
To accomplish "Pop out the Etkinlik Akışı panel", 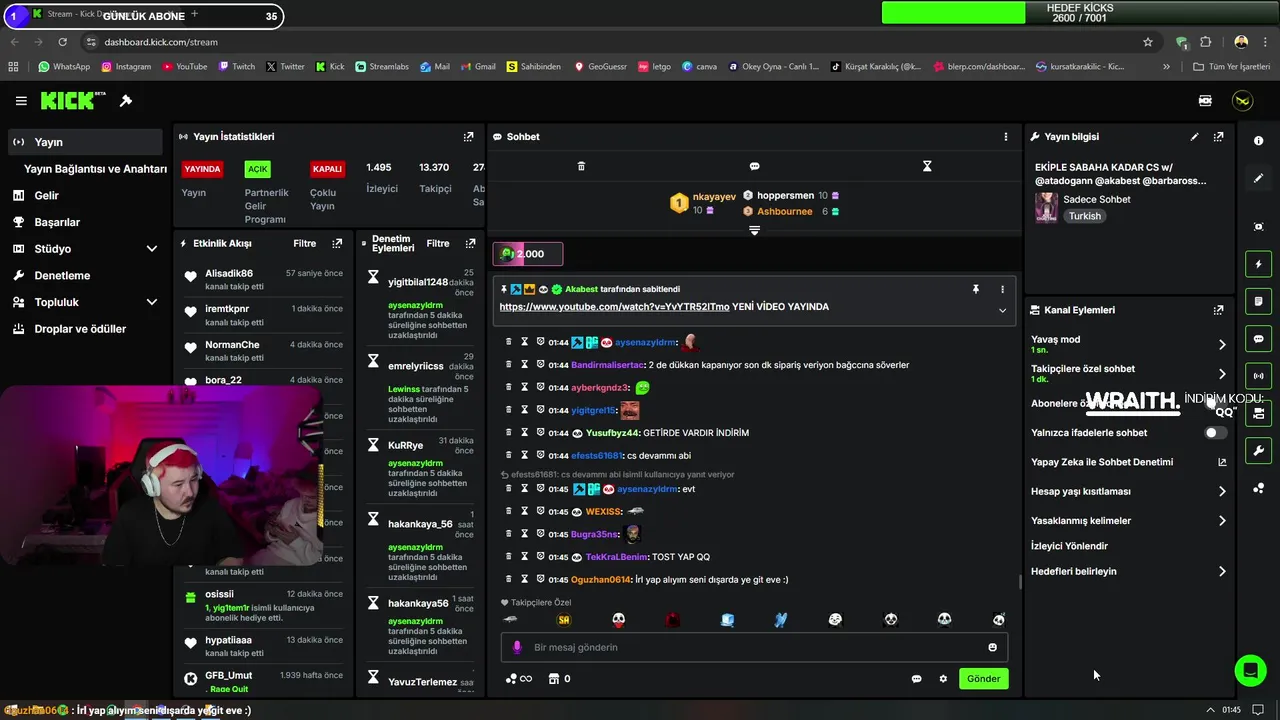I will coord(337,243).
